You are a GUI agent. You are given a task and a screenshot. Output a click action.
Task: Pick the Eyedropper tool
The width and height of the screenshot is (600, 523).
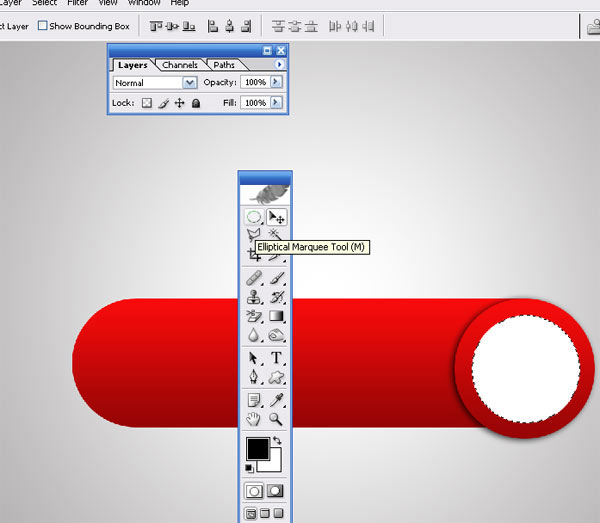coord(277,400)
